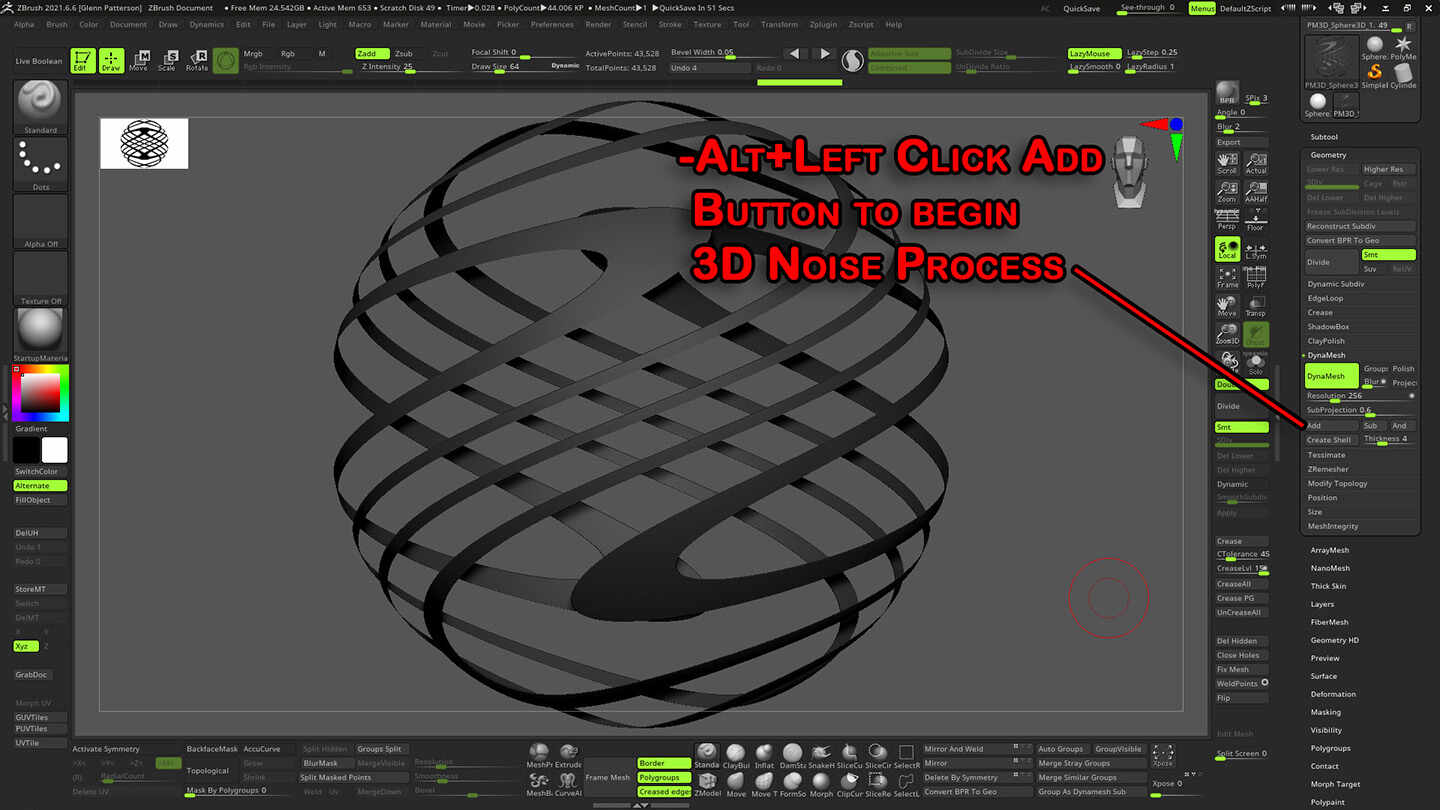1440x810 pixels.
Task: Select the Standard brush from the bottom shelf
Action: [x=707, y=752]
